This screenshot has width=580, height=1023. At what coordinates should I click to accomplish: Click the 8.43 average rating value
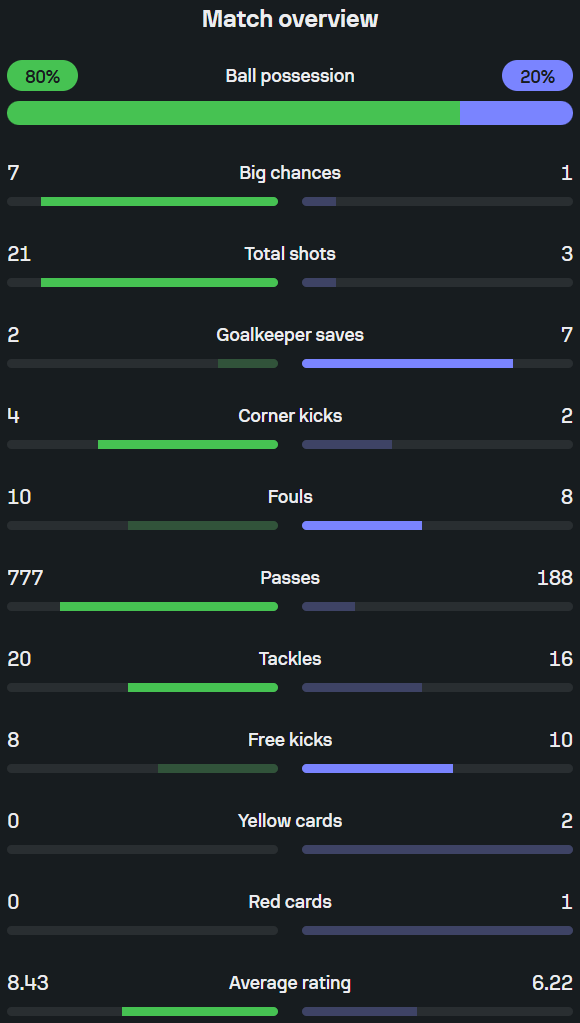click(x=28, y=983)
